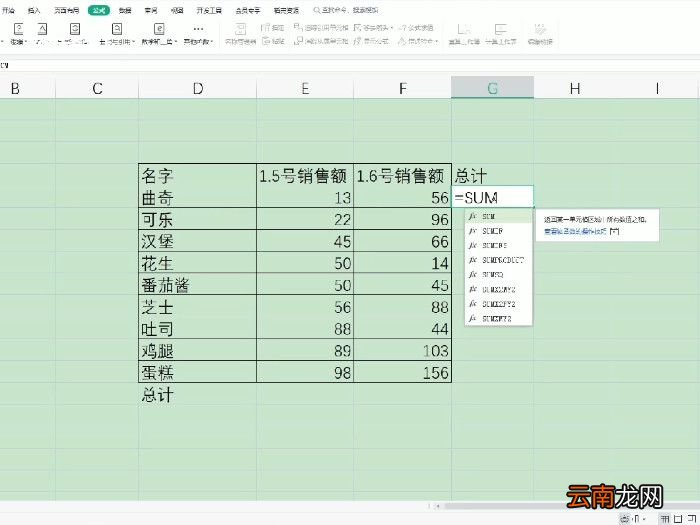Click the header cell 1.5号销售额

coord(305,175)
